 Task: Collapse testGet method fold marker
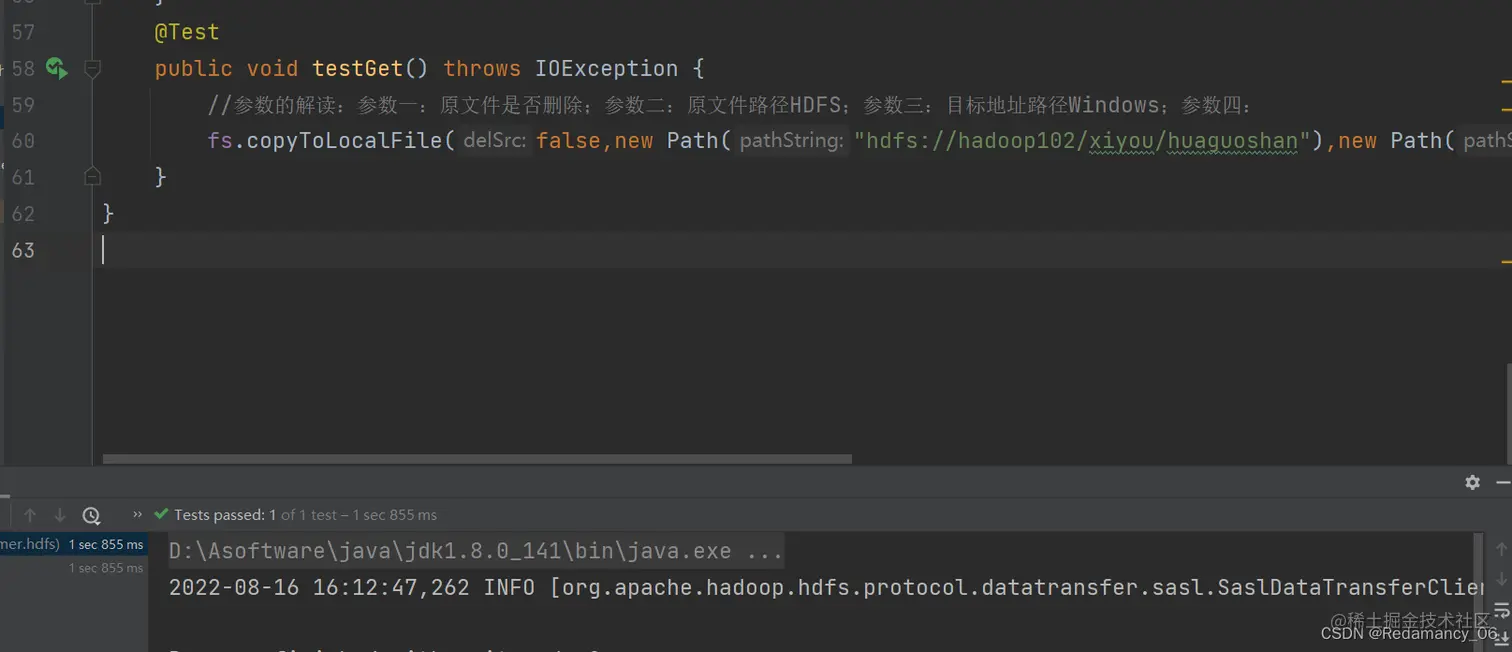point(93,69)
